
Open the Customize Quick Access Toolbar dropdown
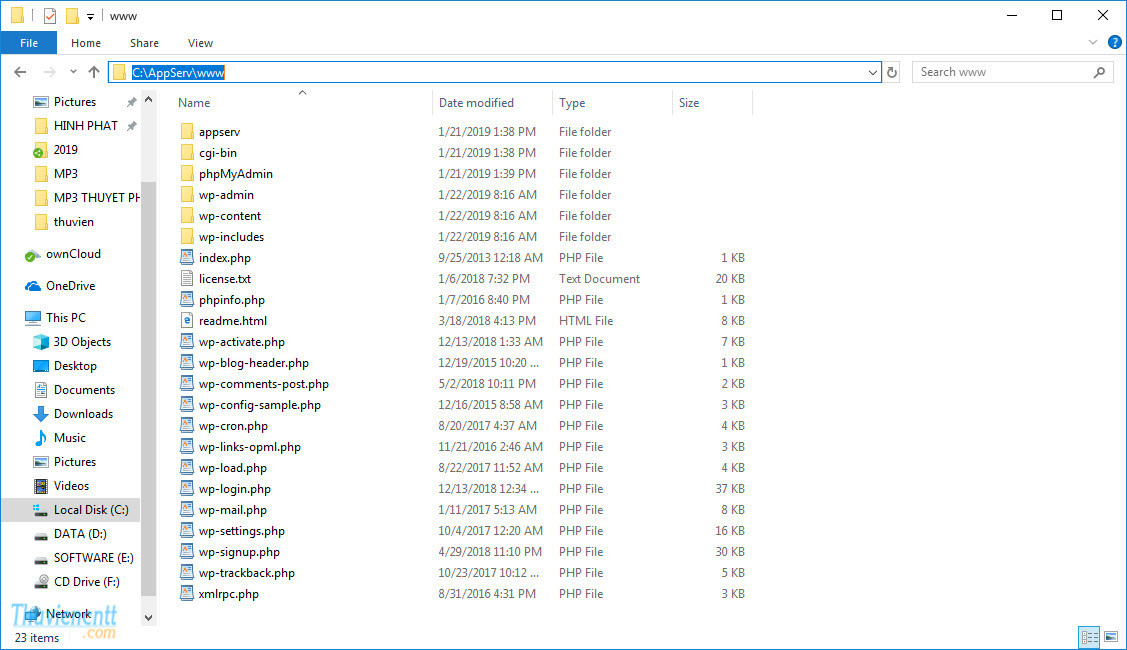point(90,17)
